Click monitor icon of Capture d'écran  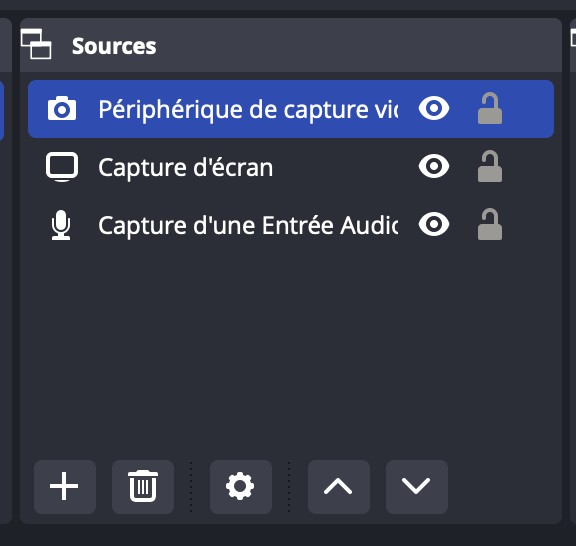pos(62,167)
